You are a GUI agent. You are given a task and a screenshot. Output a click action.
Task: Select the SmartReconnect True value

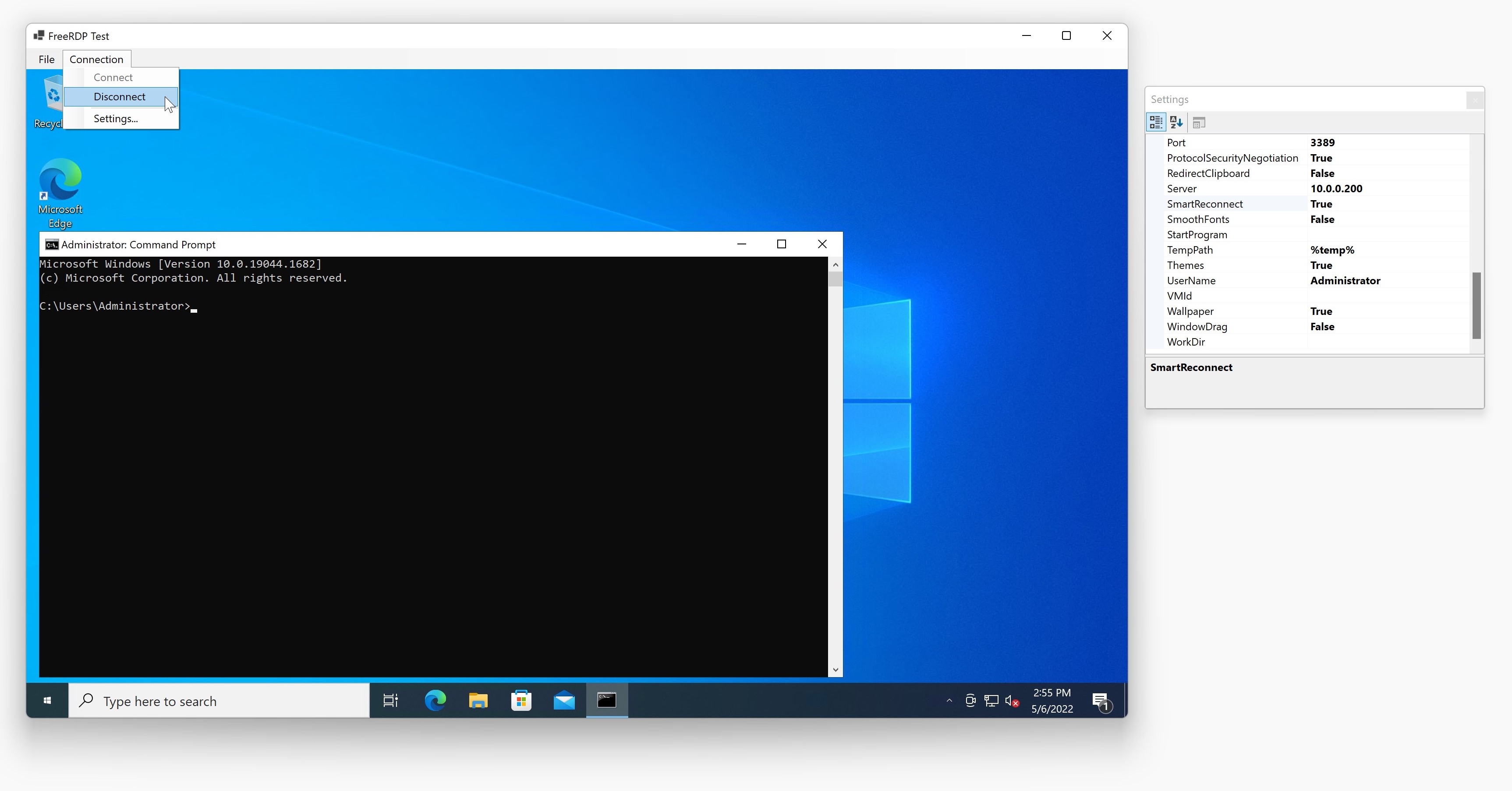tap(1321, 204)
